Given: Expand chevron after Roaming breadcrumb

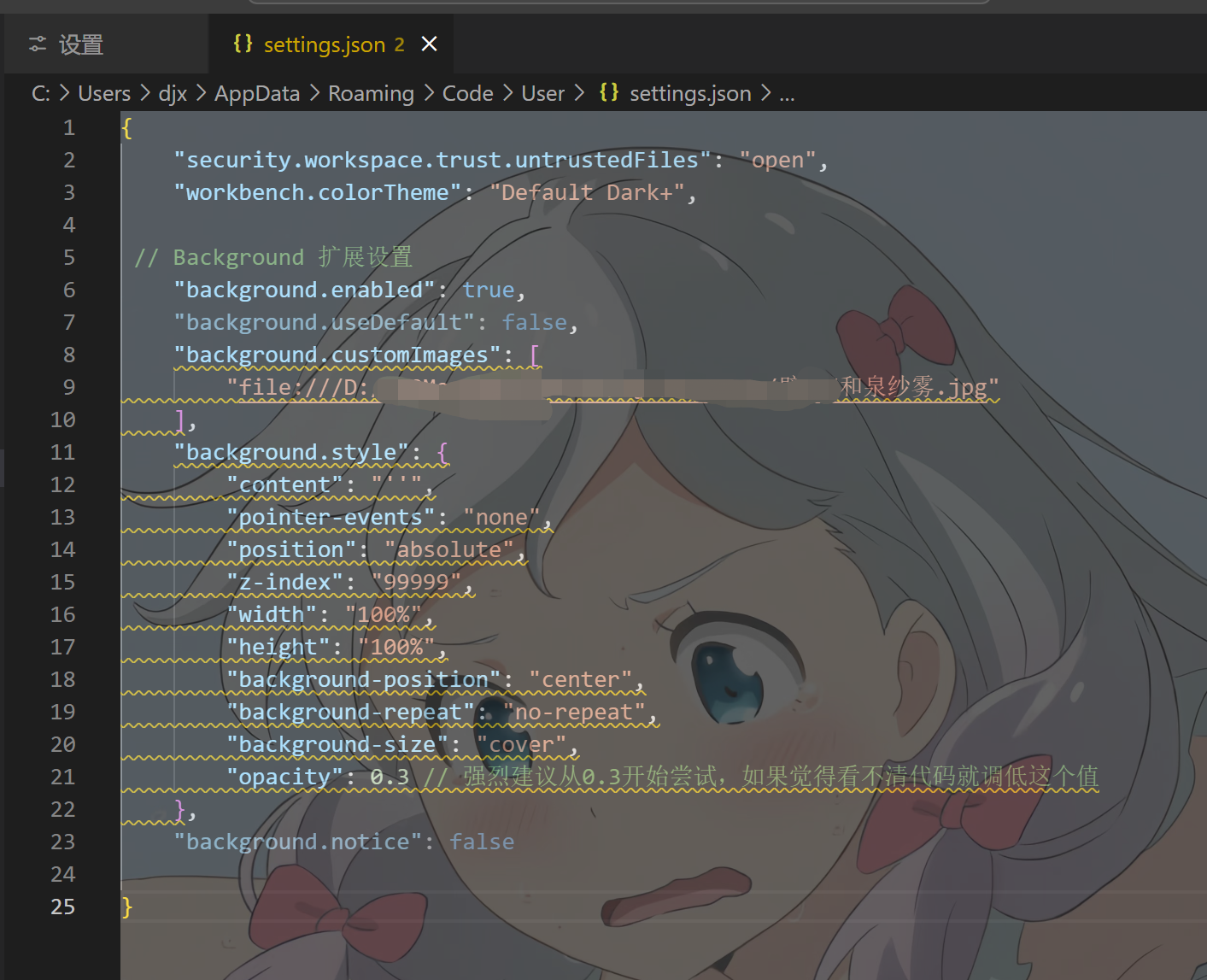Looking at the screenshot, I should point(428,93).
